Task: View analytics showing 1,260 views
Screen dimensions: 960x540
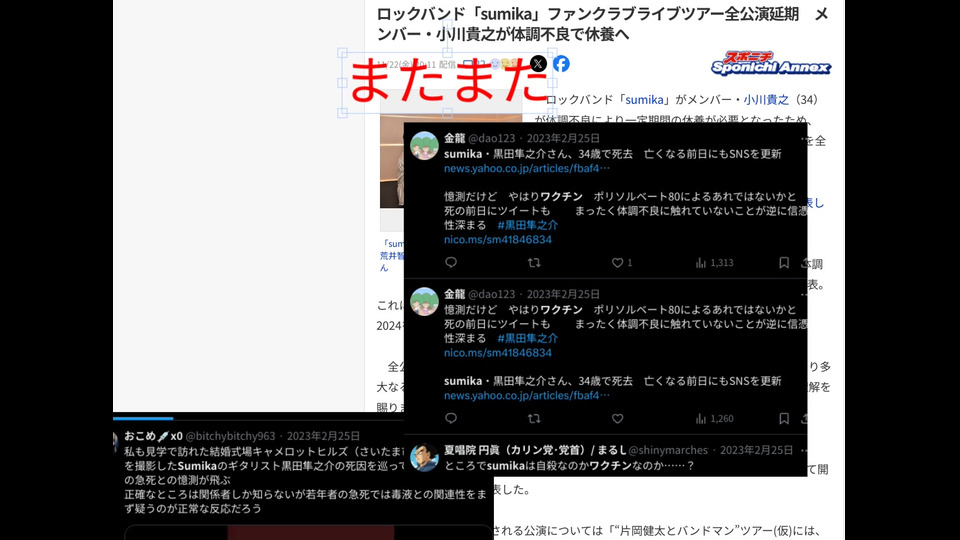Action: tap(714, 419)
